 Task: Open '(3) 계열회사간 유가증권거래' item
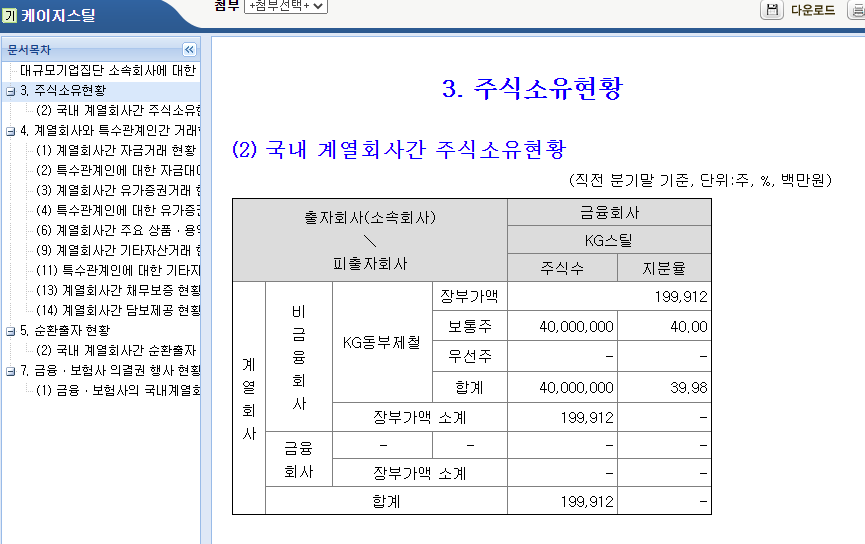[118, 190]
